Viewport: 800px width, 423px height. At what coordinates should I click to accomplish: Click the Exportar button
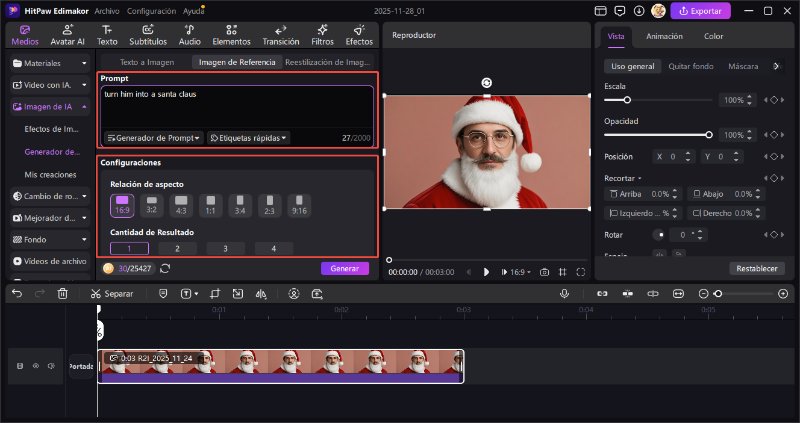pos(701,11)
